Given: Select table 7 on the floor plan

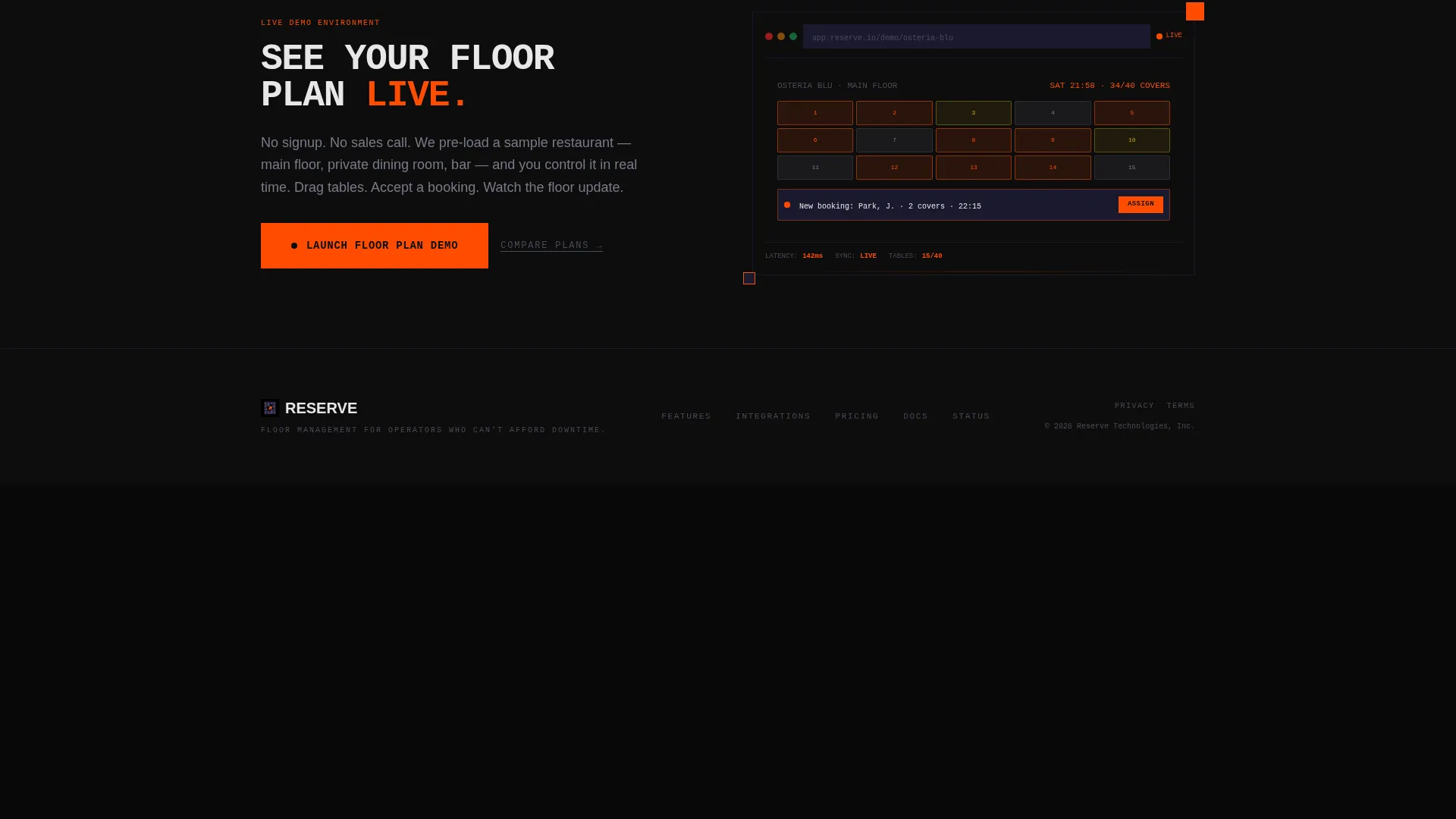Looking at the screenshot, I should 894,140.
